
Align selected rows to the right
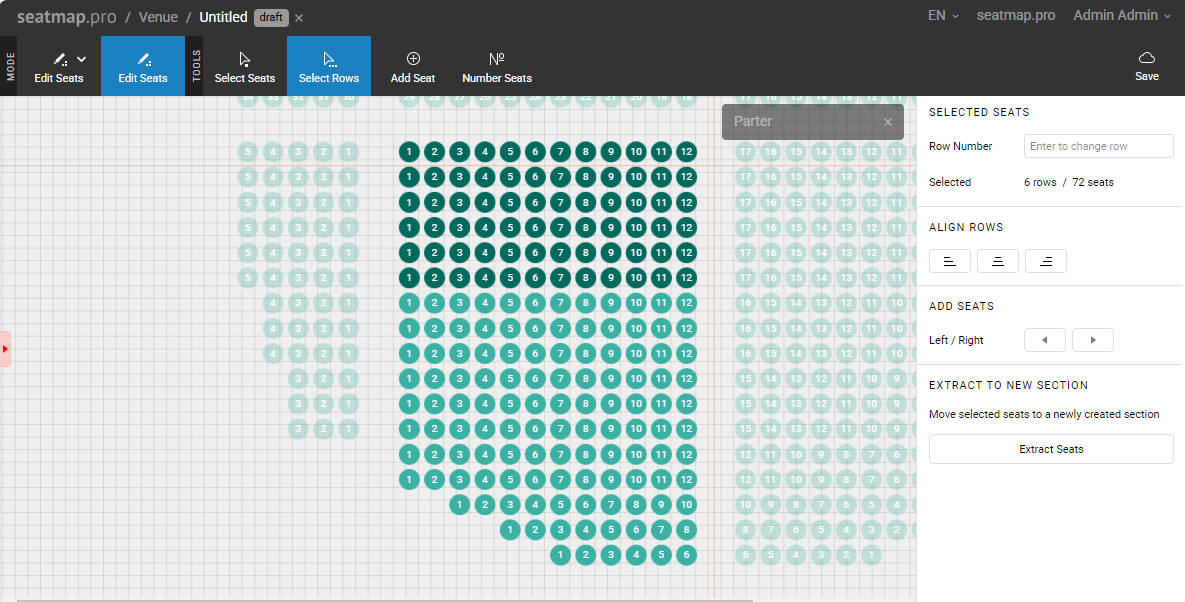[x=1046, y=261]
